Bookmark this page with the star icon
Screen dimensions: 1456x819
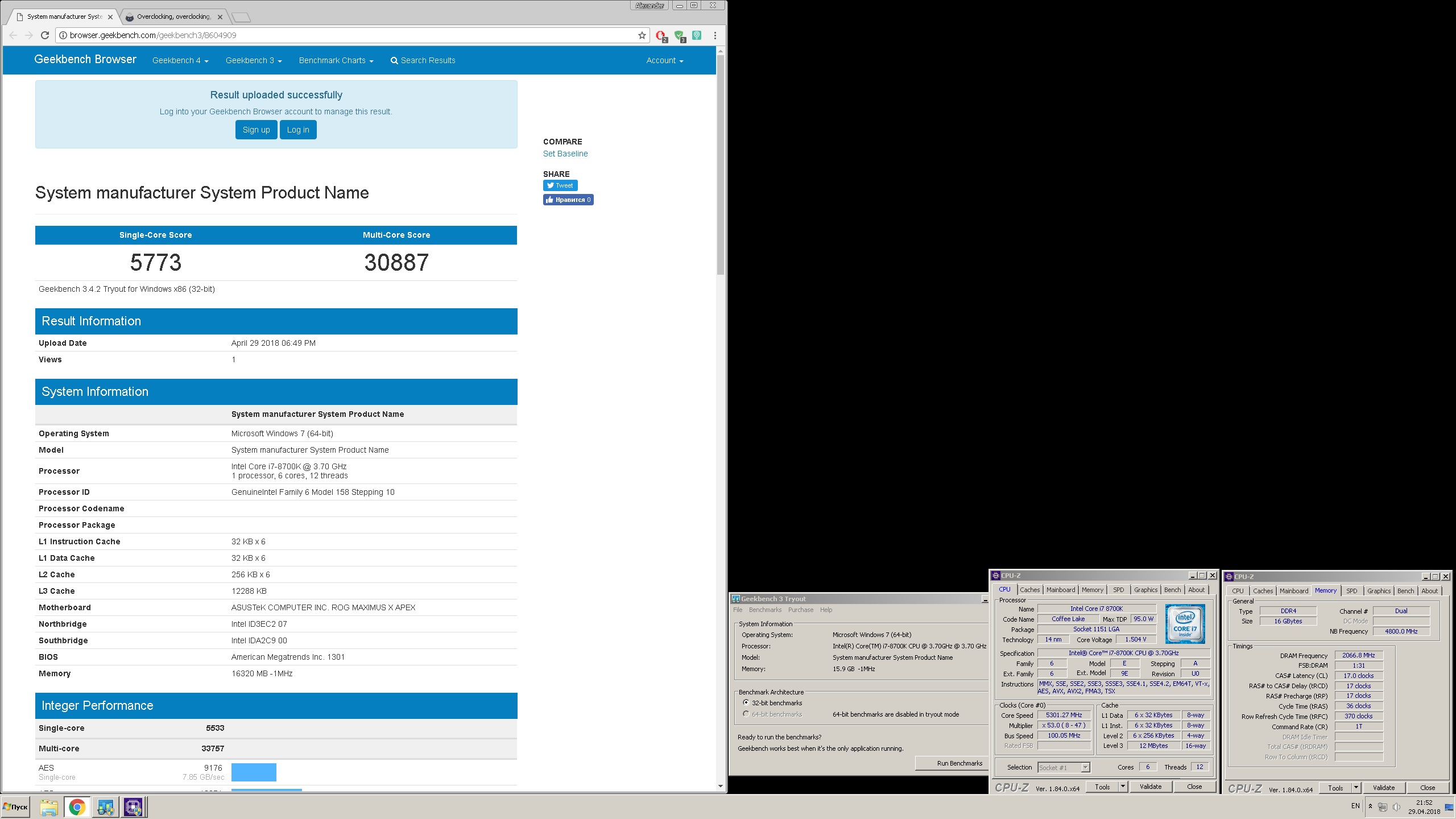(642, 35)
